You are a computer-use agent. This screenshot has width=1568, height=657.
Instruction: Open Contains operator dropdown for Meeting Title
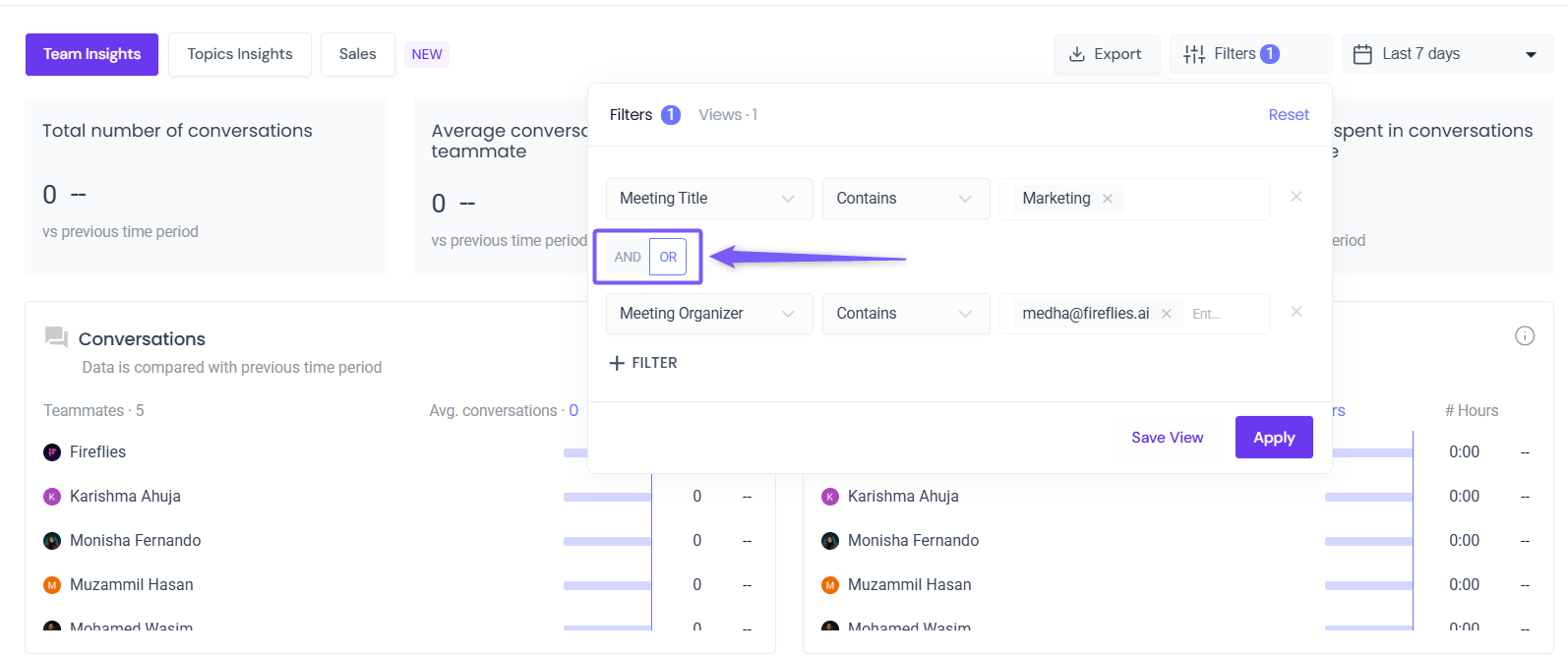905,199
